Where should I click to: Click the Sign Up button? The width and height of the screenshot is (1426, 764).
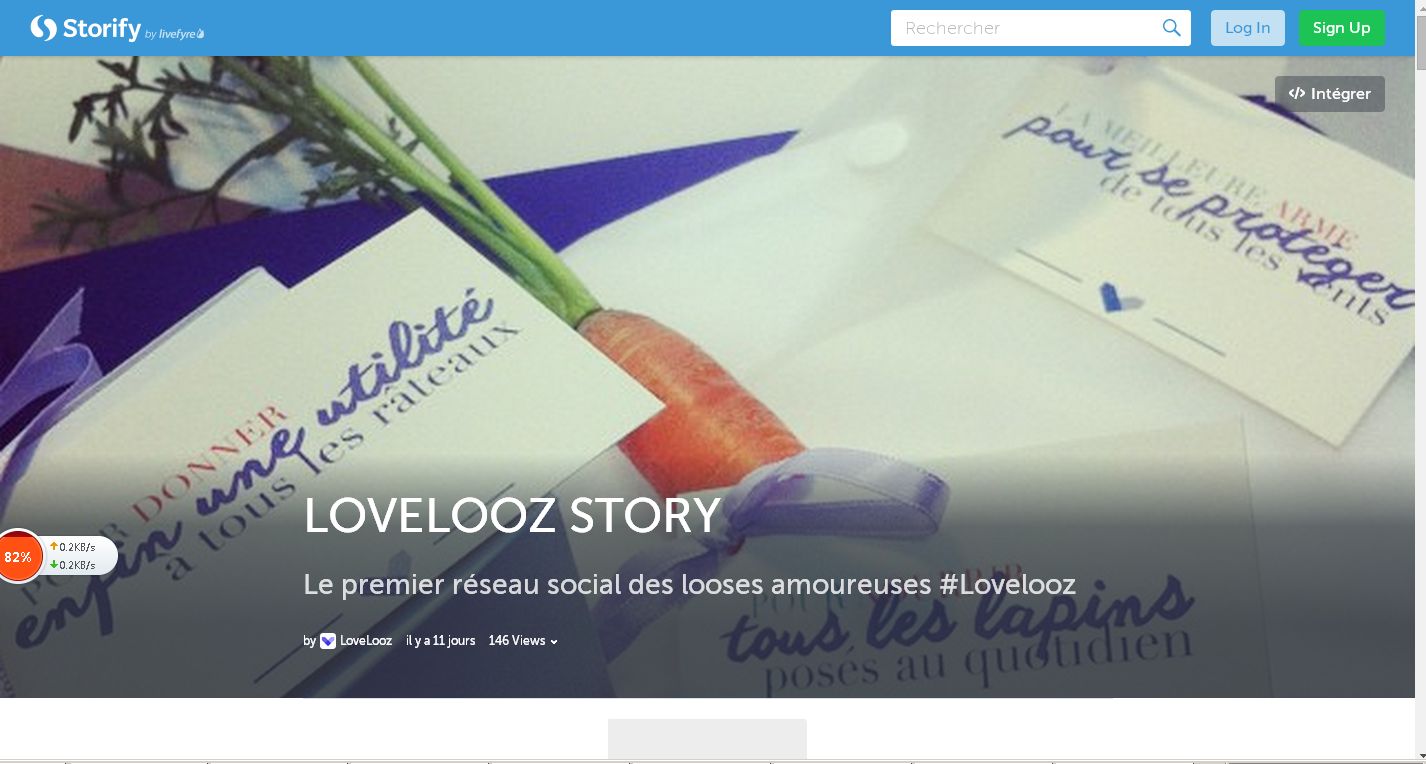tap(1342, 28)
